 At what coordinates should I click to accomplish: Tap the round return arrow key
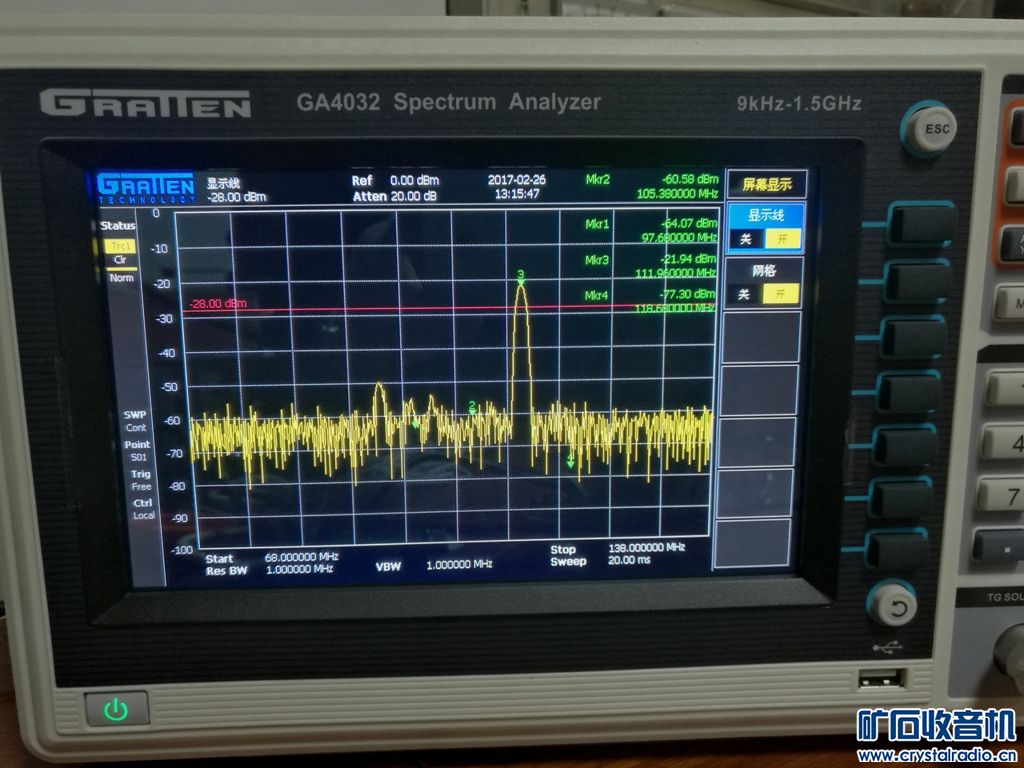892,606
